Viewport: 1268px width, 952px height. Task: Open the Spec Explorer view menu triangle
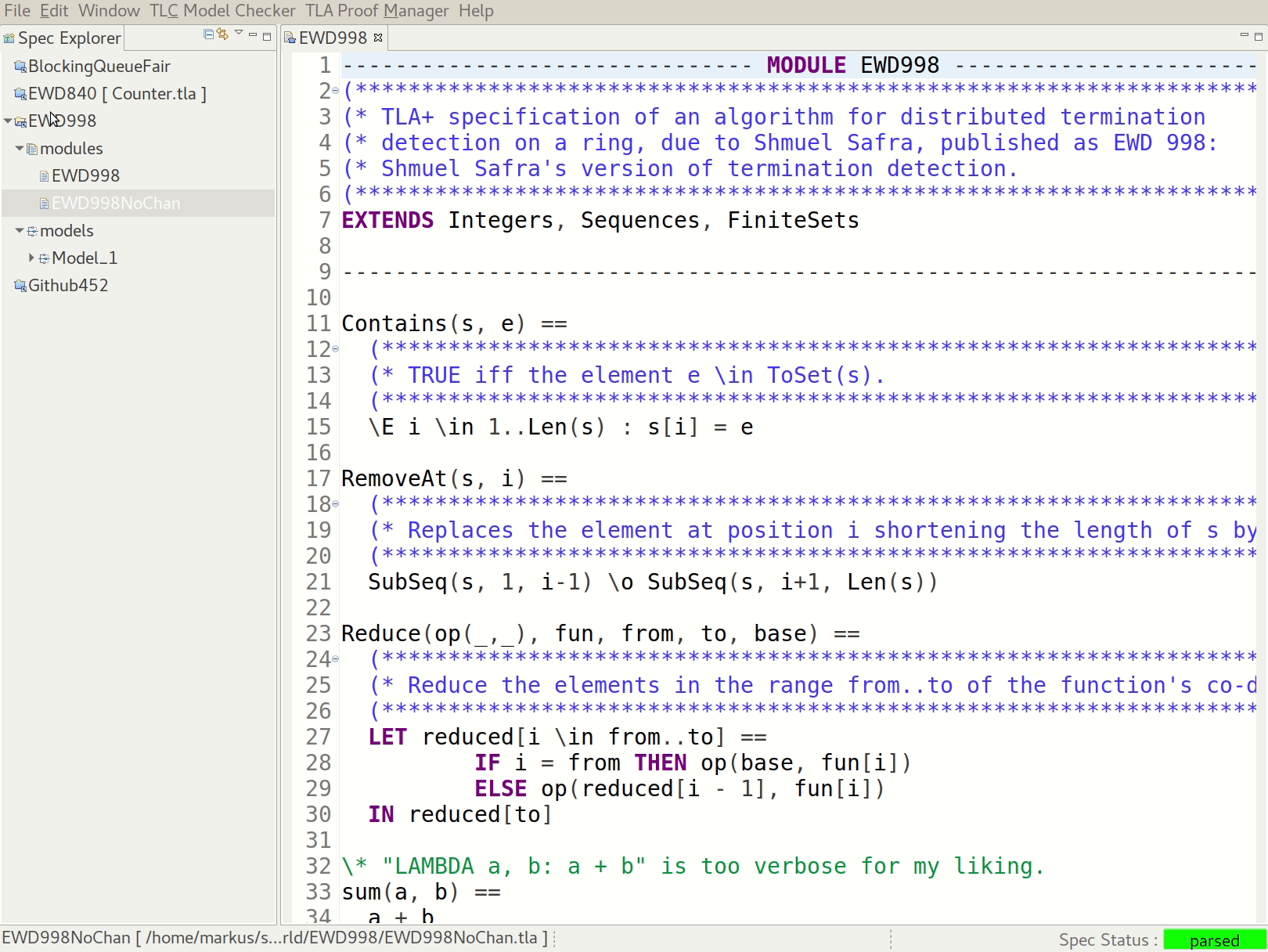coord(239,34)
